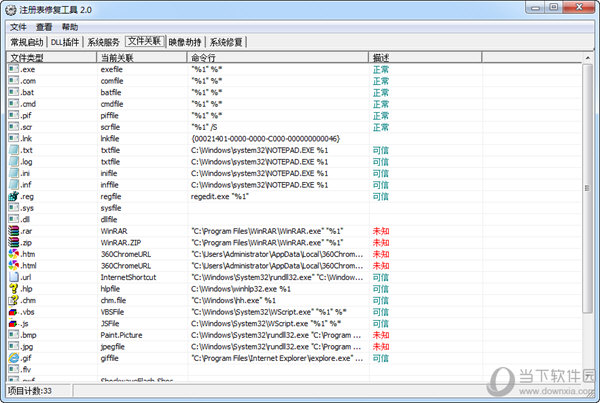Click the .exe file type icon

click(x=14, y=69)
